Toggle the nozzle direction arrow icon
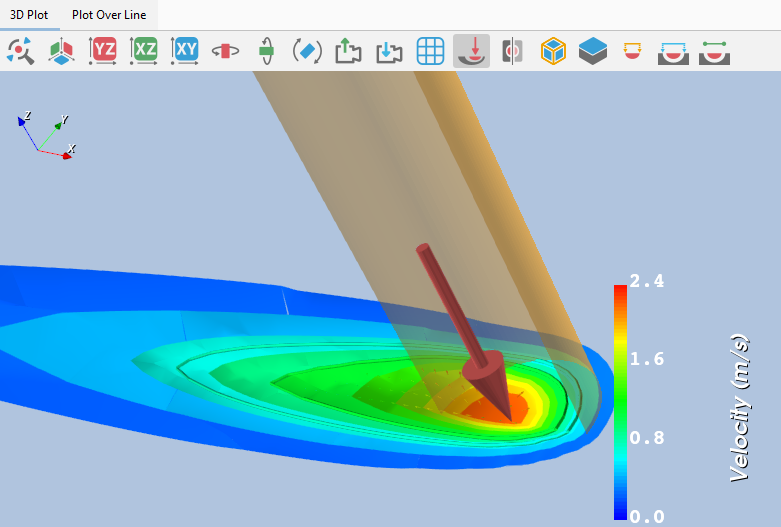This screenshot has width=781, height=527. (471, 51)
